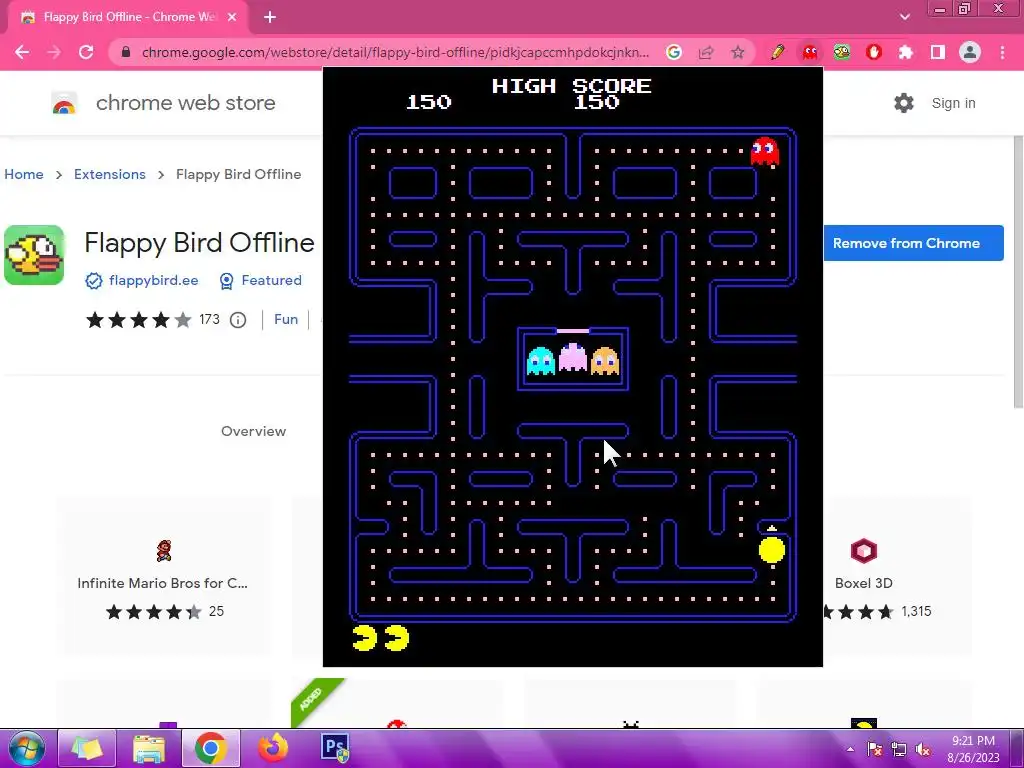Image resolution: width=1024 pixels, height=768 pixels.
Task: Click the Action Center flag tray icon
Action: pyautogui.click(x=875, y=750)
